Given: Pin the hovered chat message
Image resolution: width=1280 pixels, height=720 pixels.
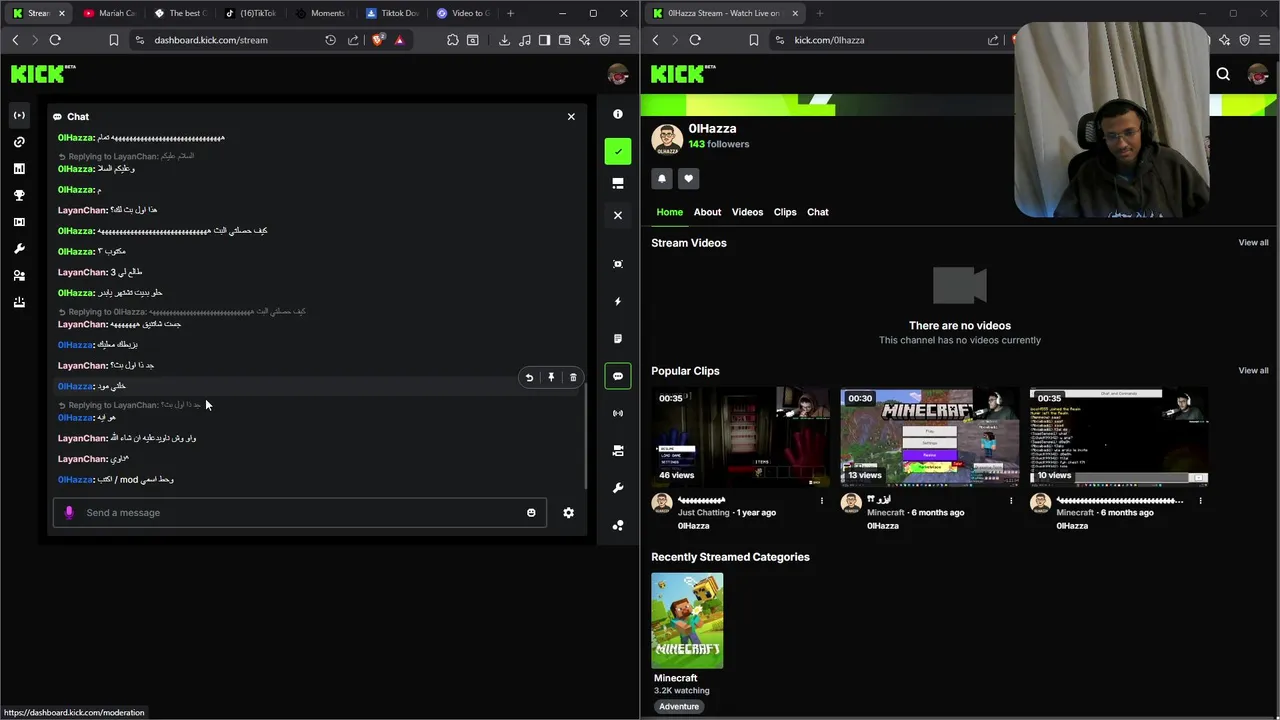Looking at the screenshot, I should [551, 377].
